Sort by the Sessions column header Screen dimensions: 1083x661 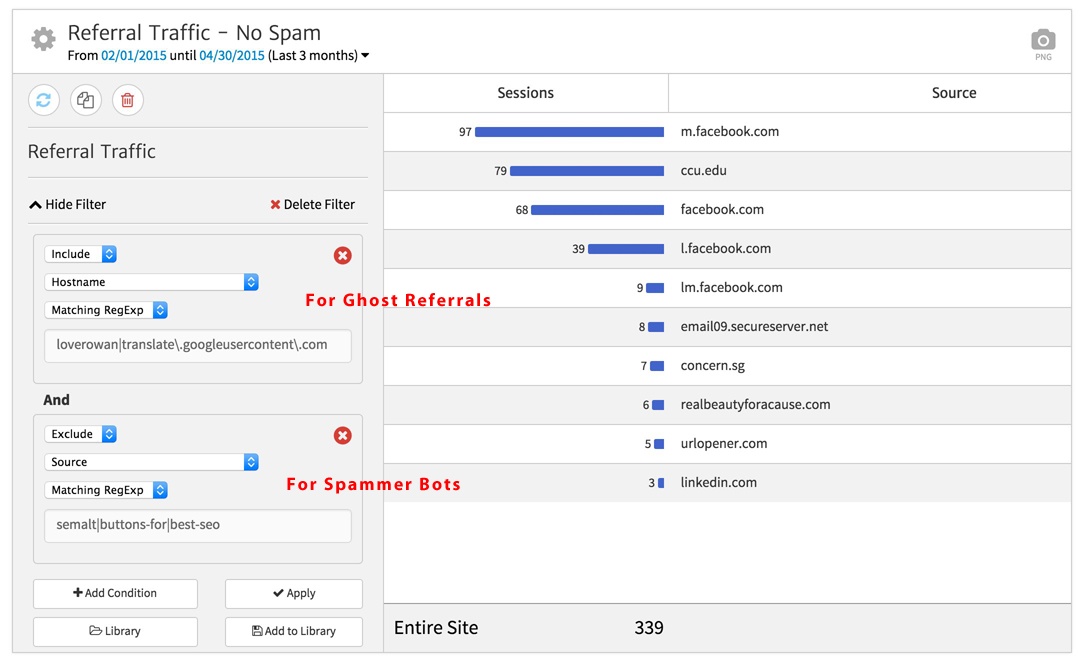coord(525,93)
